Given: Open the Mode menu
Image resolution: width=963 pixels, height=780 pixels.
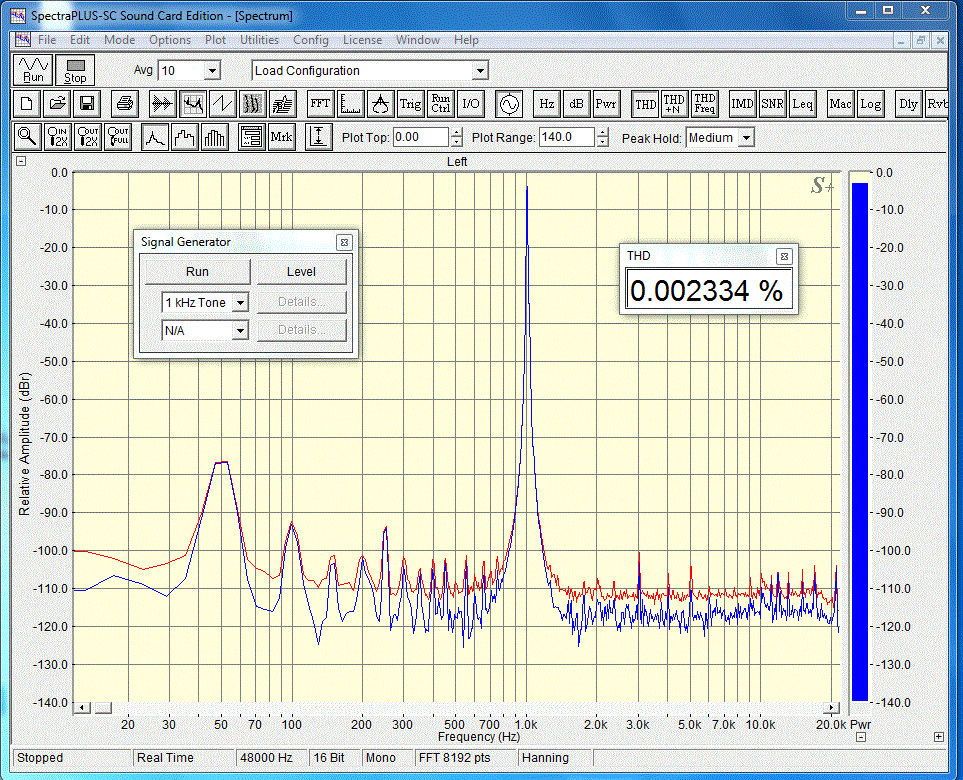Looking at the screenshot, I should tap(119, 40).
